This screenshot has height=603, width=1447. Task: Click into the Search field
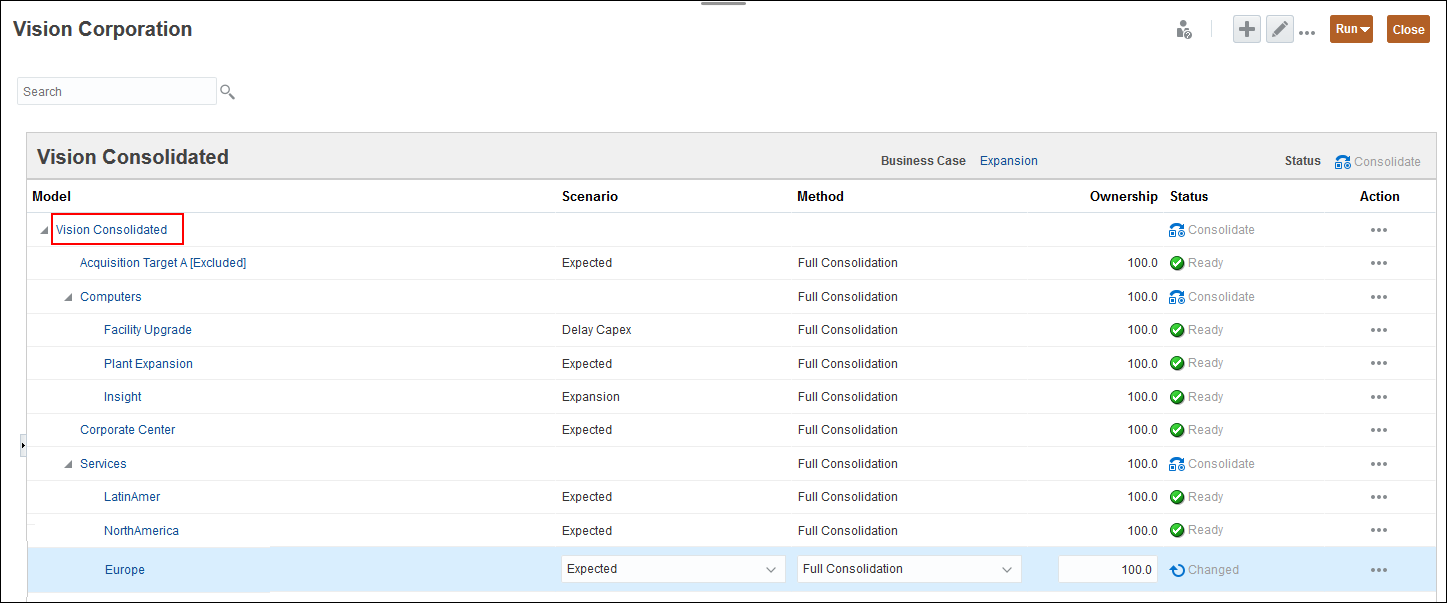point(116,92)
